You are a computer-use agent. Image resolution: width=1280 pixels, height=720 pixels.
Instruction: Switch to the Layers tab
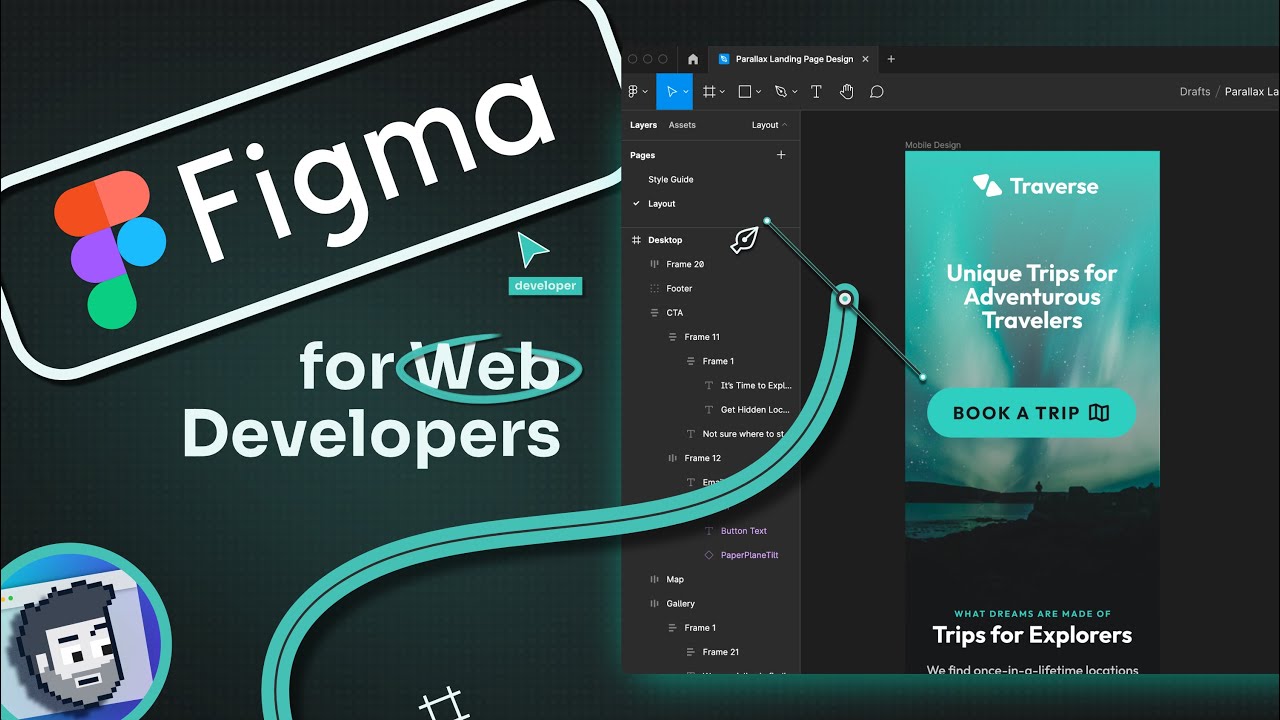coord(643,125)
